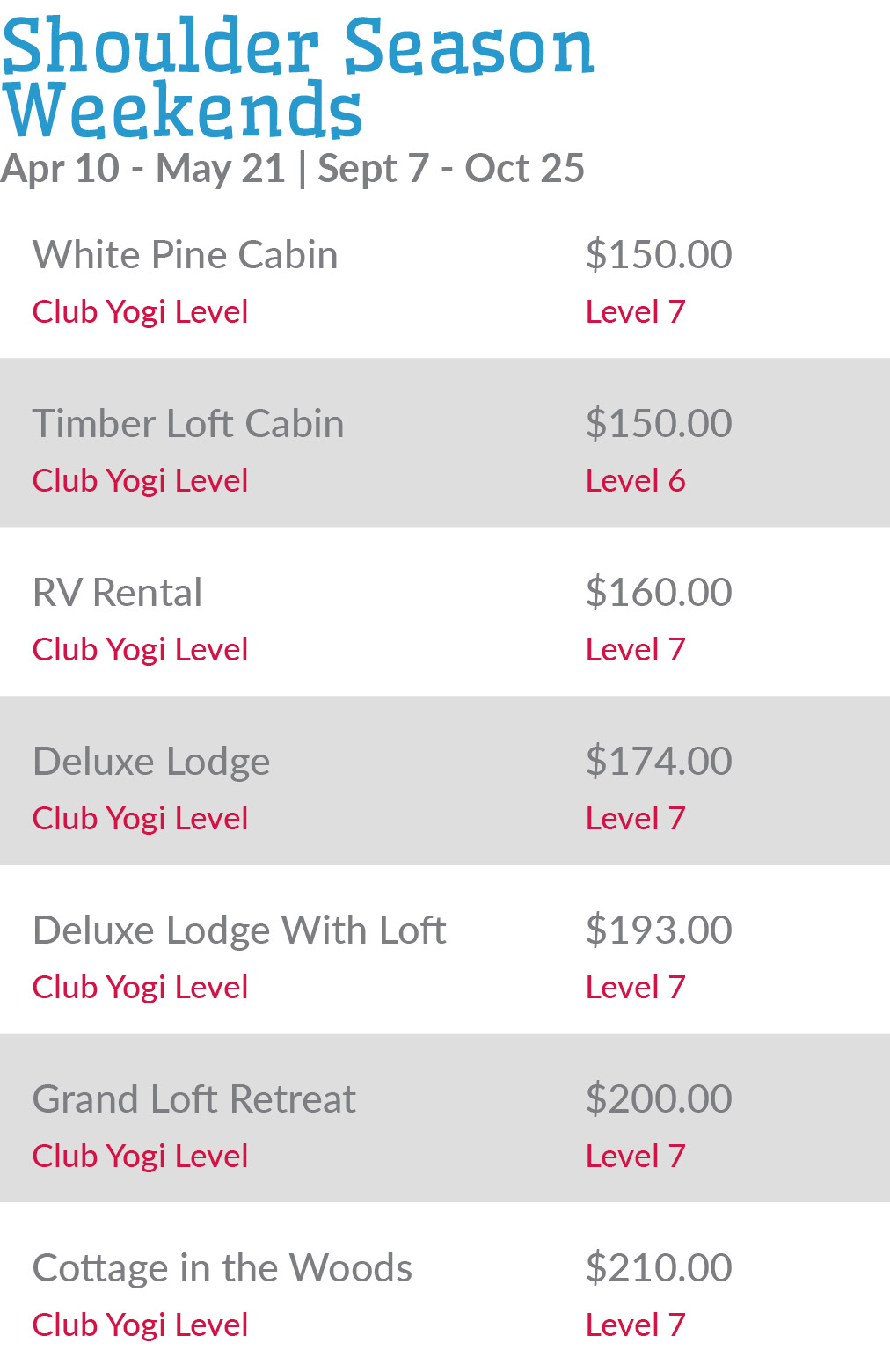
Task: Open the Cottage in the Woods listing
Action: tap(222, 1268)
